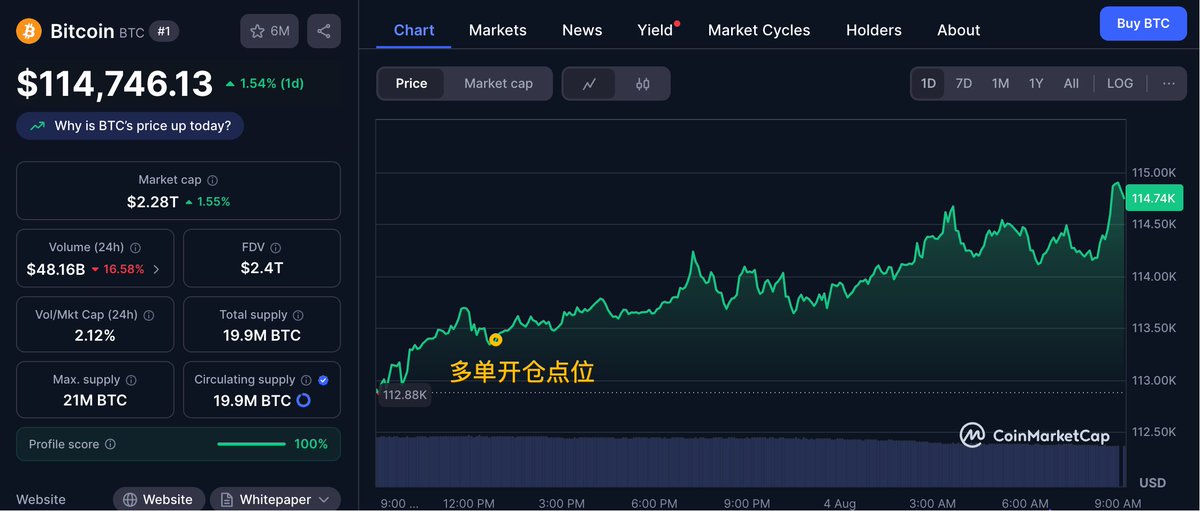Click the FDV info icon
The image size is (1200, 511).
click(x=276, y=247)
